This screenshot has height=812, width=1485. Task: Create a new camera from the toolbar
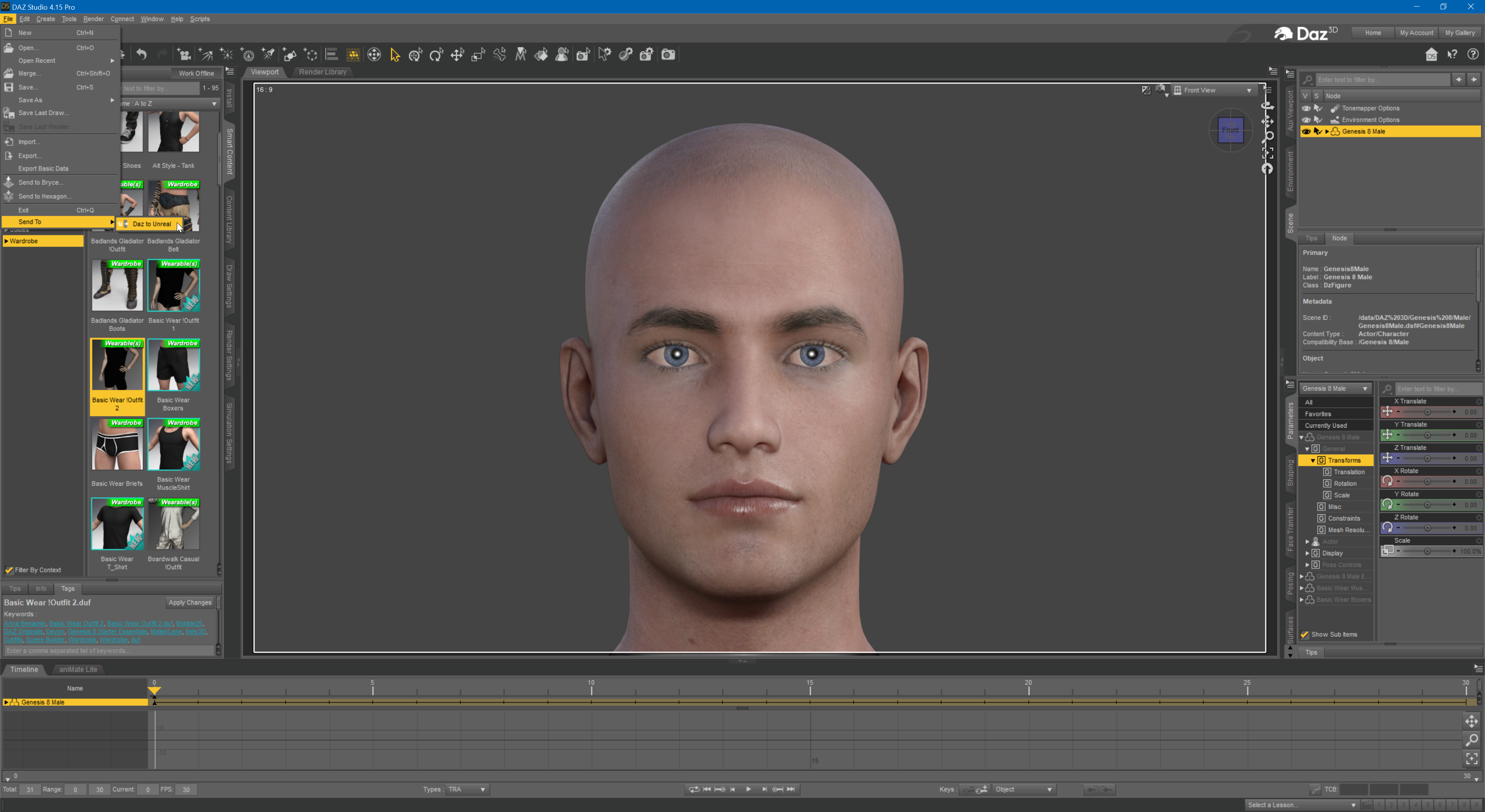click(x=184, y=55)
